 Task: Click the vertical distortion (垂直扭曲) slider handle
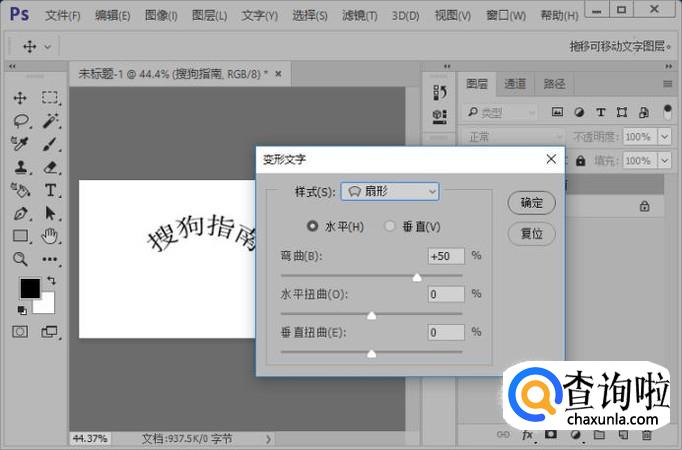(371, 353)
